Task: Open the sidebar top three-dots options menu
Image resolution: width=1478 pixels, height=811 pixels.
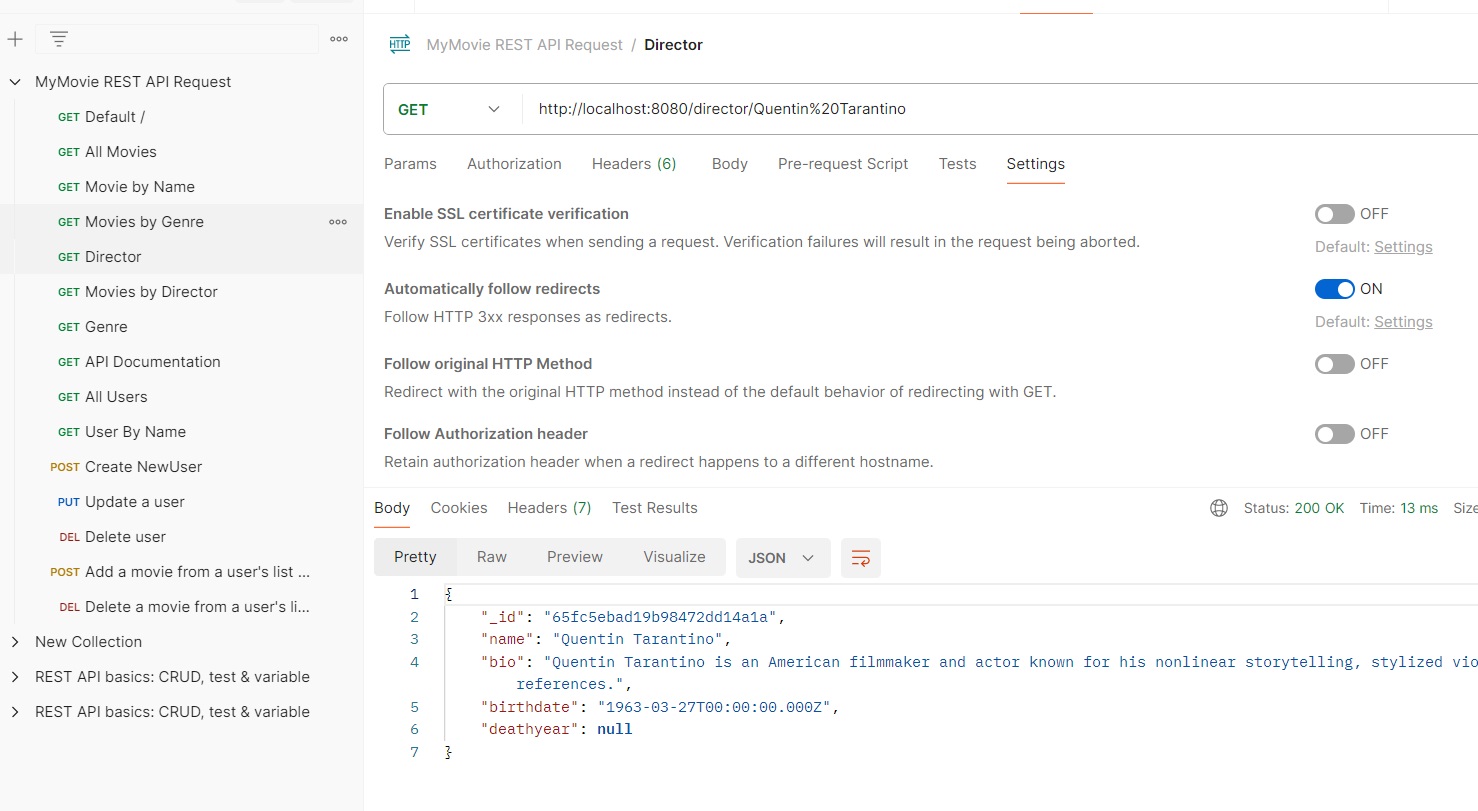Action: point(339,40)
